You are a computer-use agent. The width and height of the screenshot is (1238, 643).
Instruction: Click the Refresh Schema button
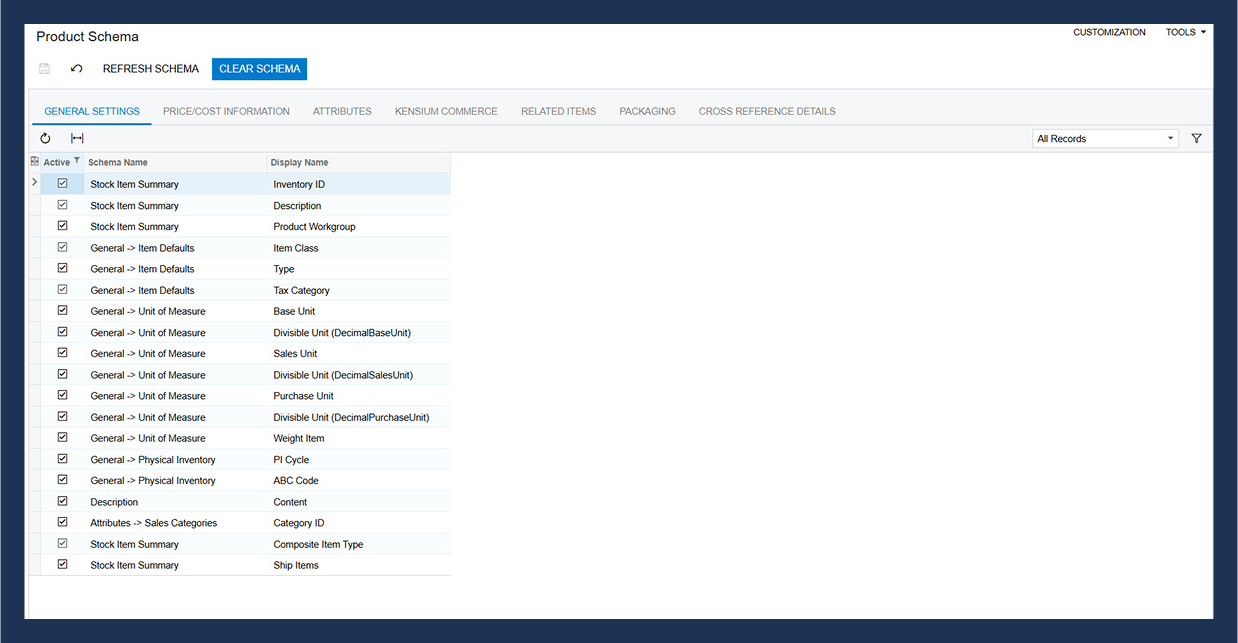pos(151,69)
